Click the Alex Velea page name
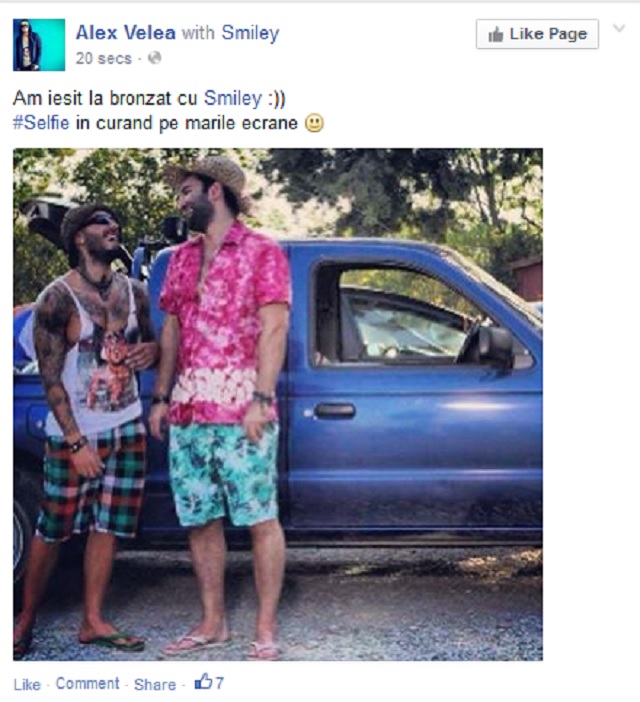 [x=125, y=33]
